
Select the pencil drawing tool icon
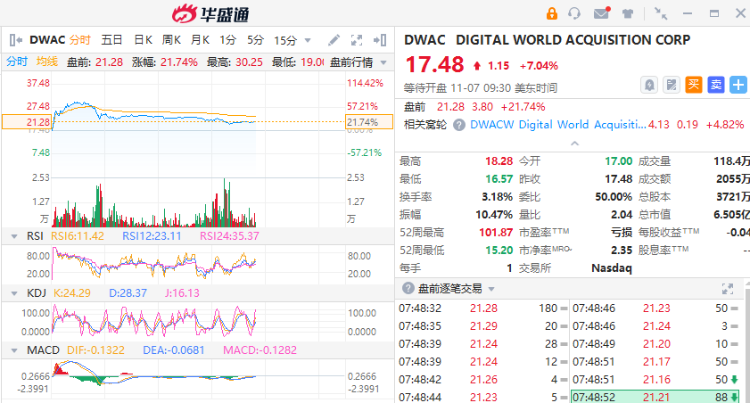(334, 40)
